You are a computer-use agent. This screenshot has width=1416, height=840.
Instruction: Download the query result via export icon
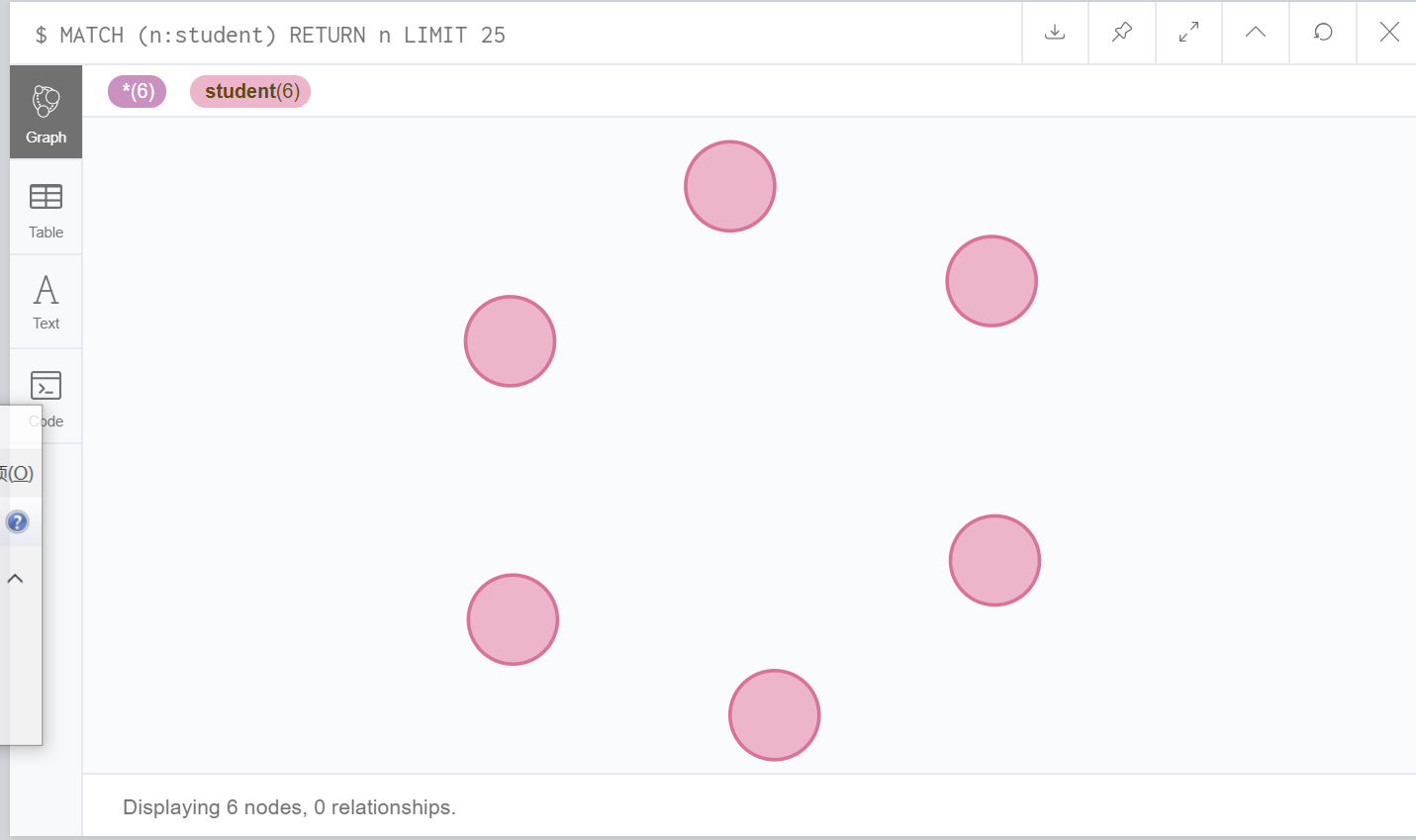tap(1055, 33)
